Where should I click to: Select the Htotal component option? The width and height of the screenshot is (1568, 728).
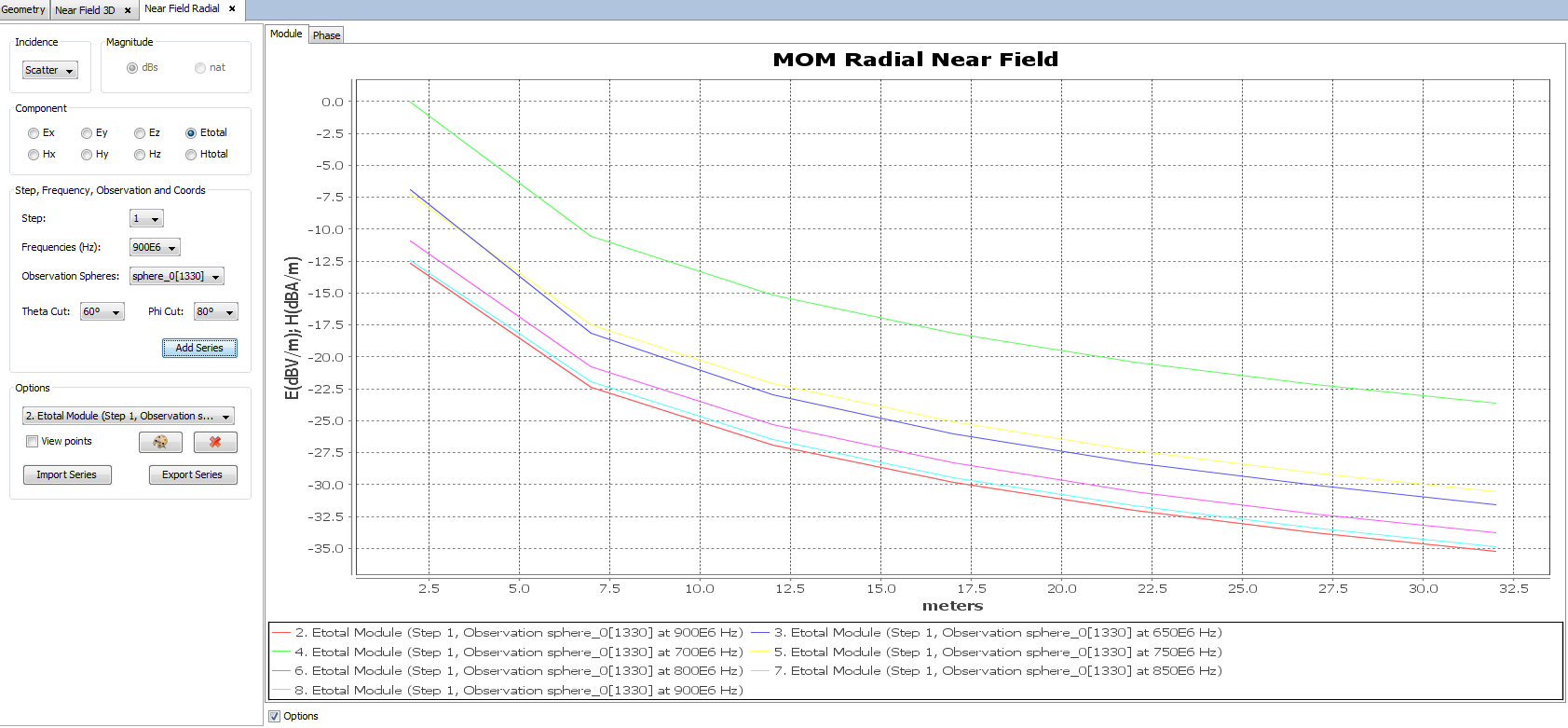coord(191,155)
